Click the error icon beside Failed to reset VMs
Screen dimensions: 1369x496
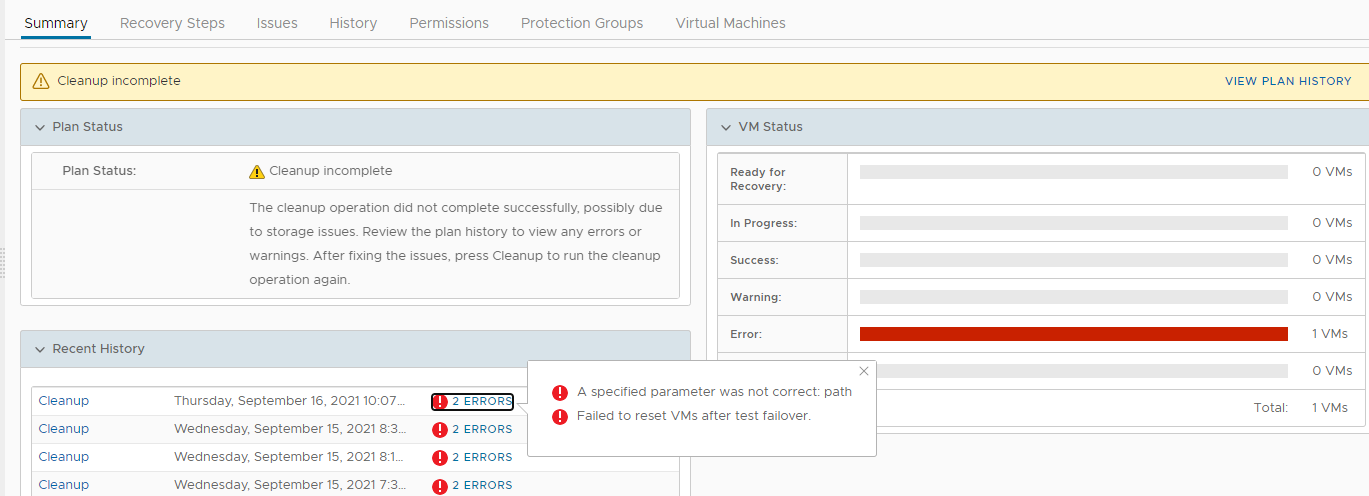(560, 416)
